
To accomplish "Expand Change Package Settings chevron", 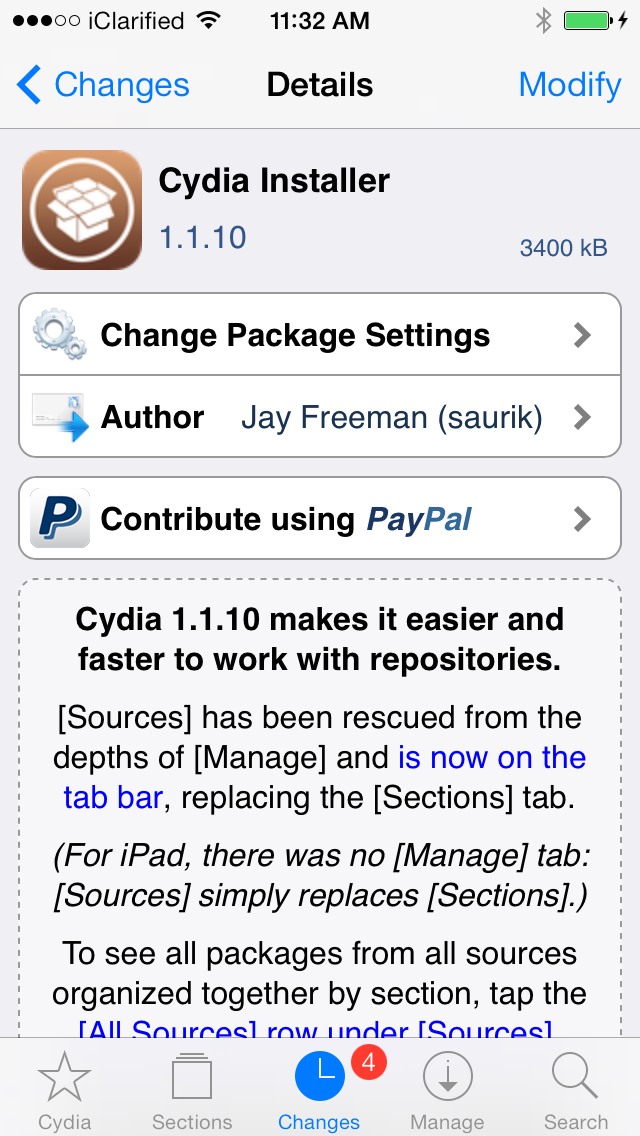I will 583,335.
